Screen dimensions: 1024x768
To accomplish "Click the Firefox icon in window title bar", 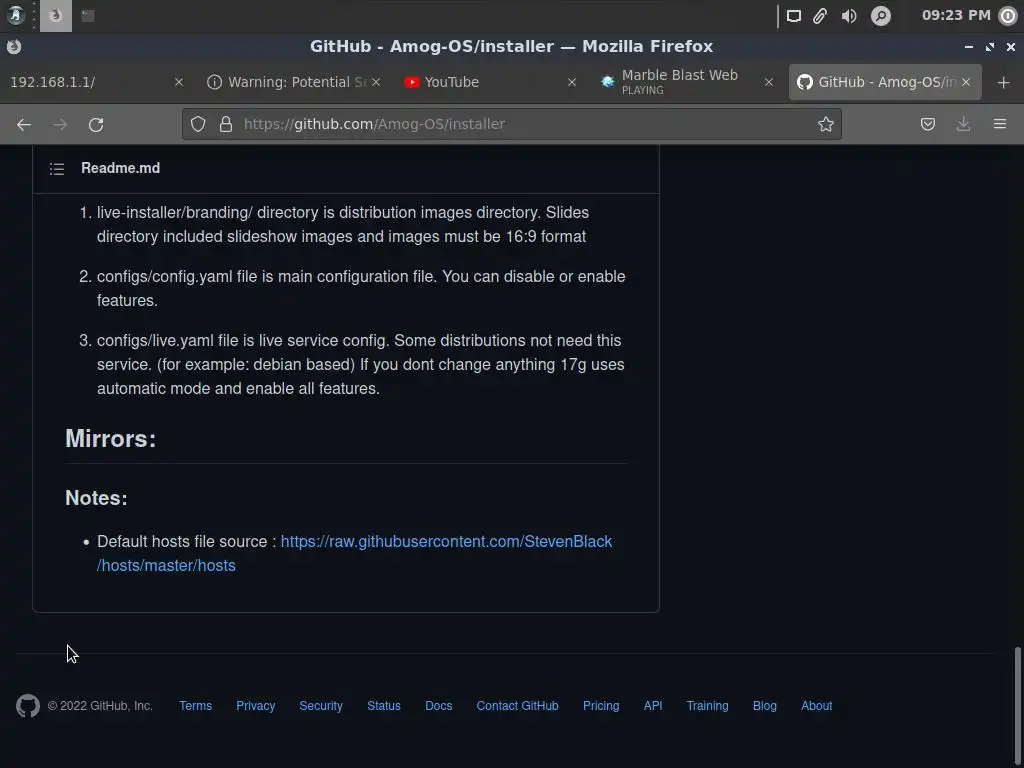I will [x=14, y=46].
